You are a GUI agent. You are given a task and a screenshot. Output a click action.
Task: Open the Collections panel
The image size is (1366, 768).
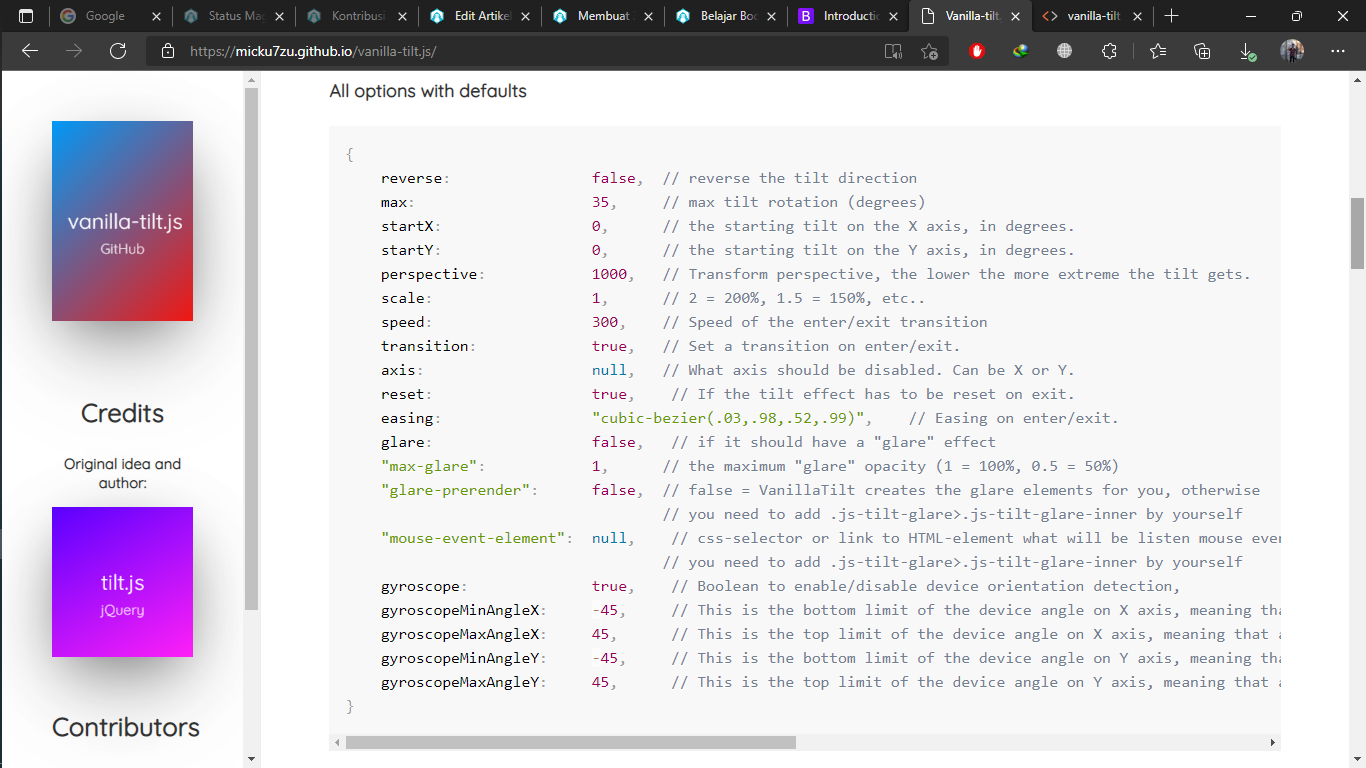pyautogui.click(x=1203, y=51)
